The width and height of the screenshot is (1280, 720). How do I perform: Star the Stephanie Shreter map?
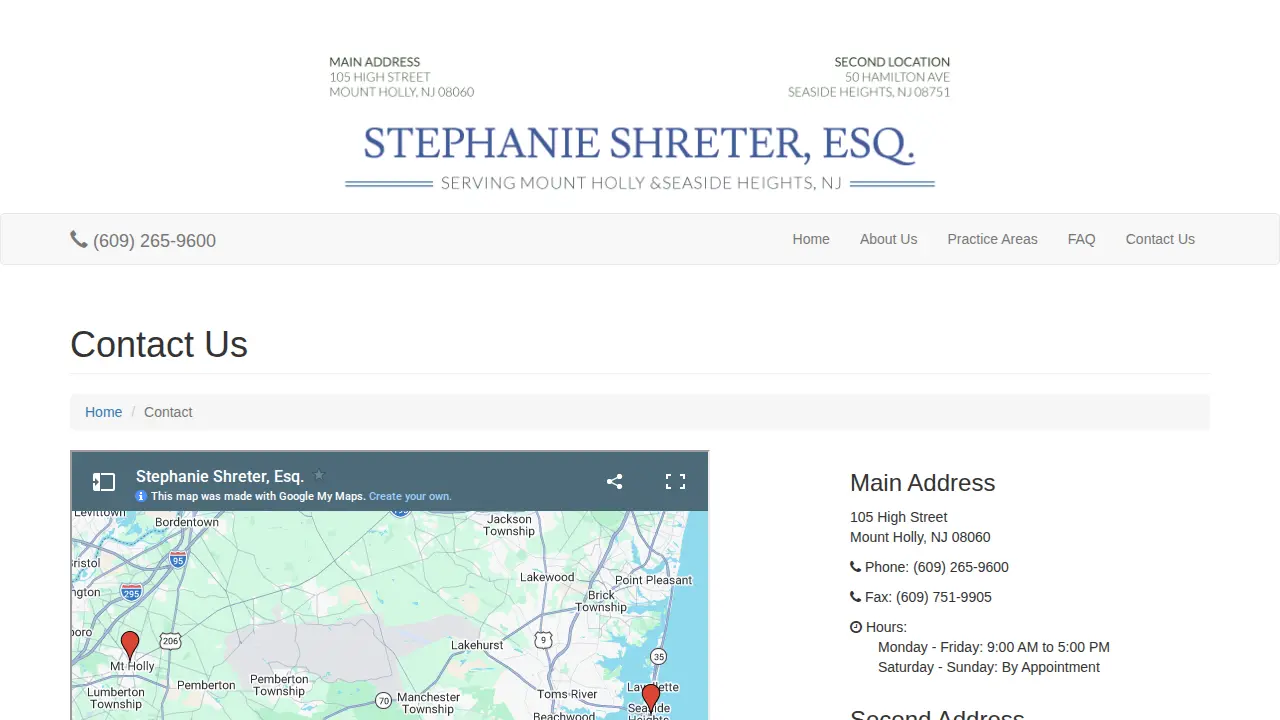tap(319, 476)
